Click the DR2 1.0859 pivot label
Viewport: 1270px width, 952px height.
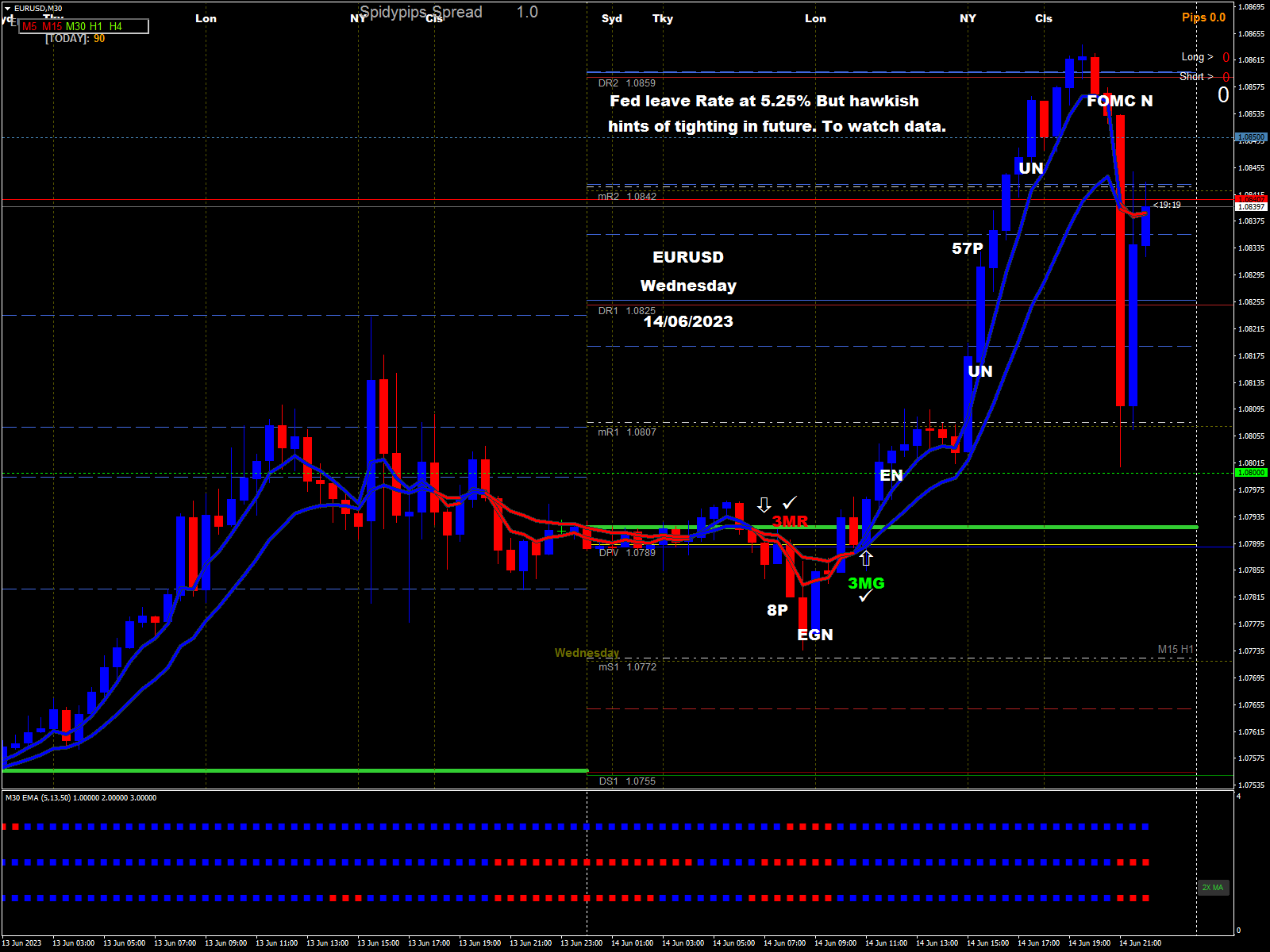tap(627, 83)
